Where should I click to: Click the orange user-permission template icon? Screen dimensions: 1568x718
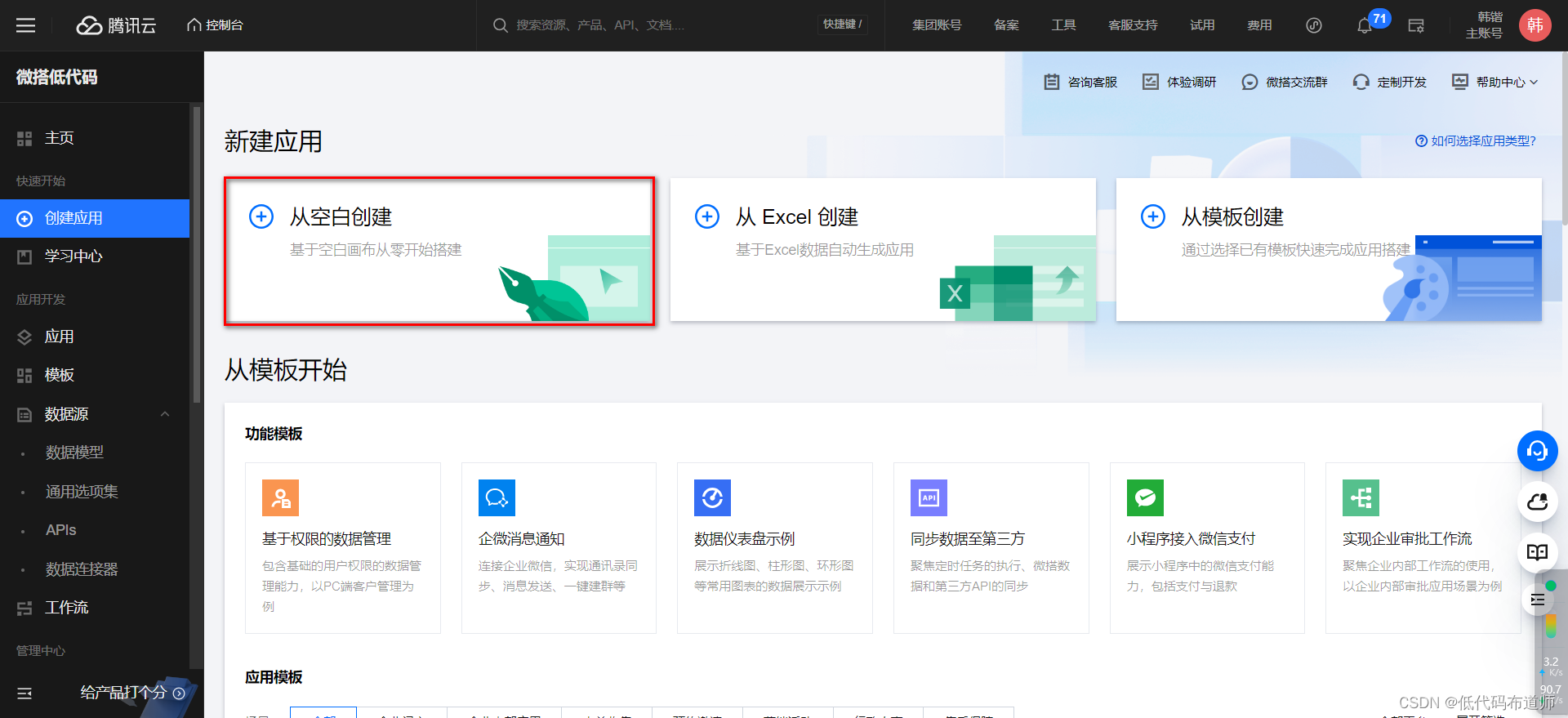pos(280,497)
